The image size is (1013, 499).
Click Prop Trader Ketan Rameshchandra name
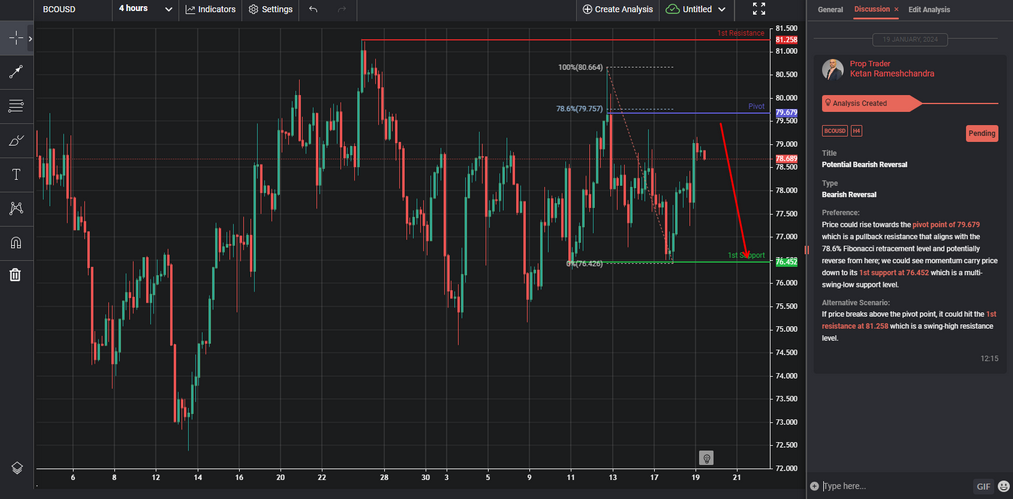(x=892, y=69)
